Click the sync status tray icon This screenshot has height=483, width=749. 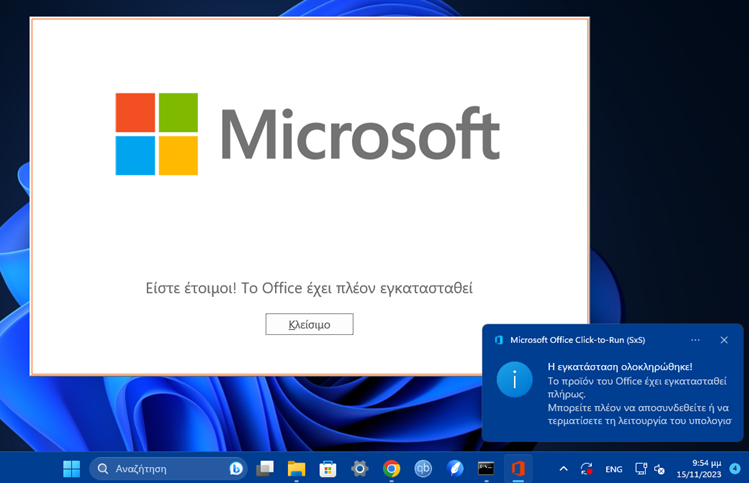point(587,469)
